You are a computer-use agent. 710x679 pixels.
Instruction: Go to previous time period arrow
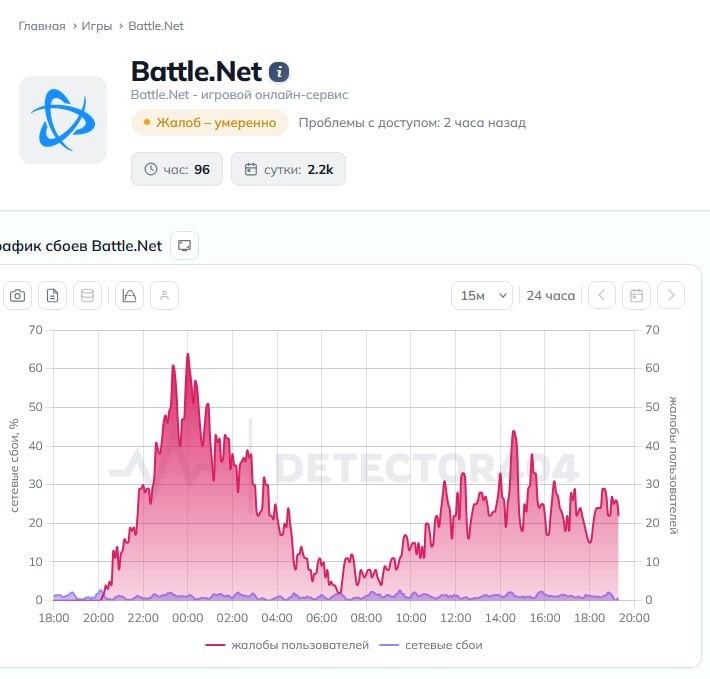(602, 296)
